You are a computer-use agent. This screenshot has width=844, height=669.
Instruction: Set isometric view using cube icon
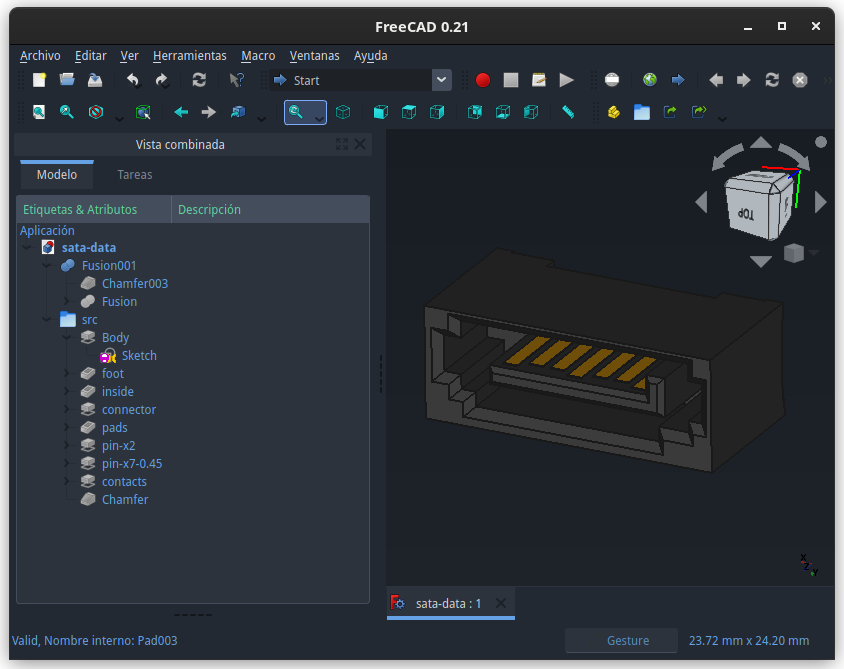click(343, 112)
